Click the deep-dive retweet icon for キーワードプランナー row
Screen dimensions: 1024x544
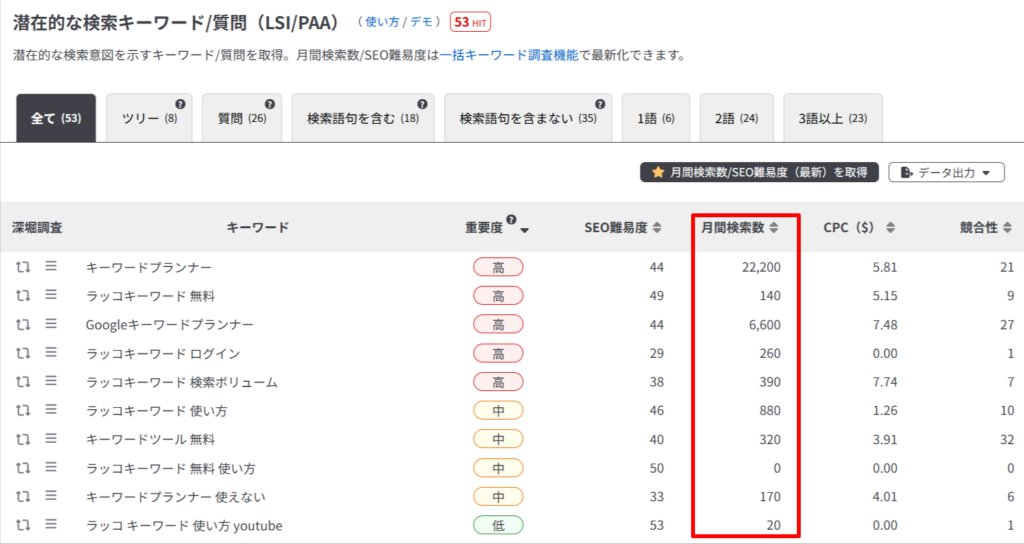(x=23, y=267)
